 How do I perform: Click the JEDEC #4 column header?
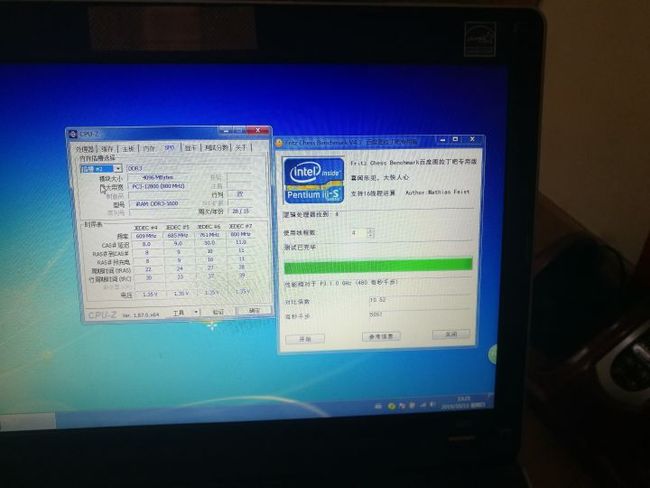coord(146,228)
